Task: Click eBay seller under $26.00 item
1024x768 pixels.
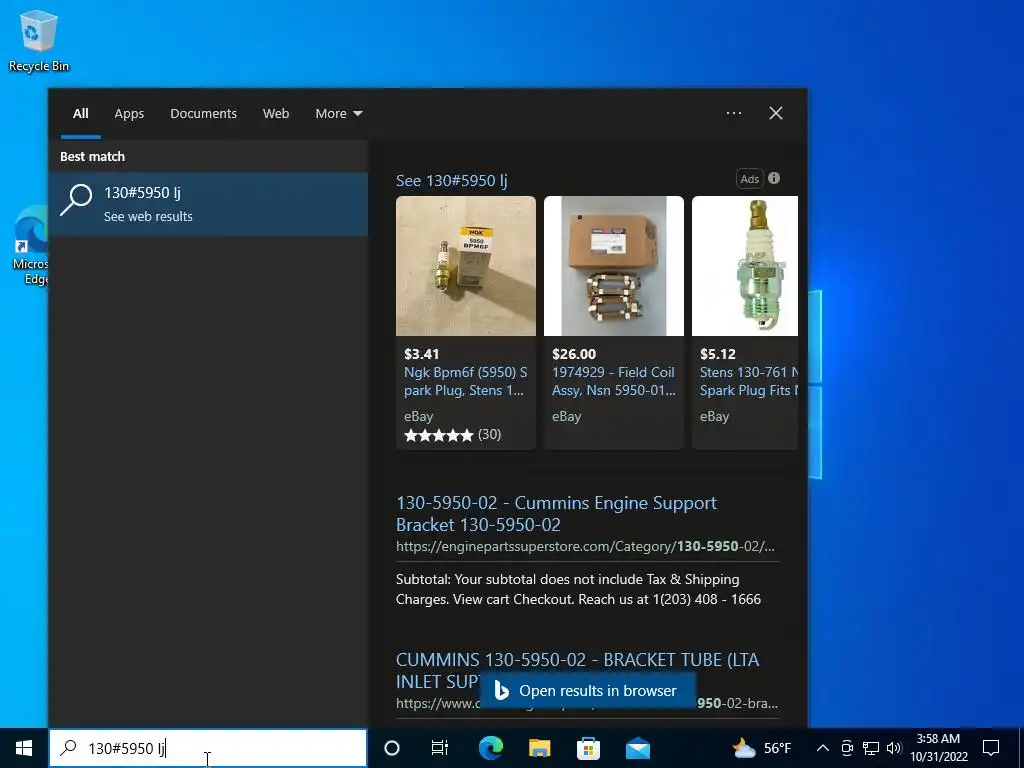Action: point(566,416)
